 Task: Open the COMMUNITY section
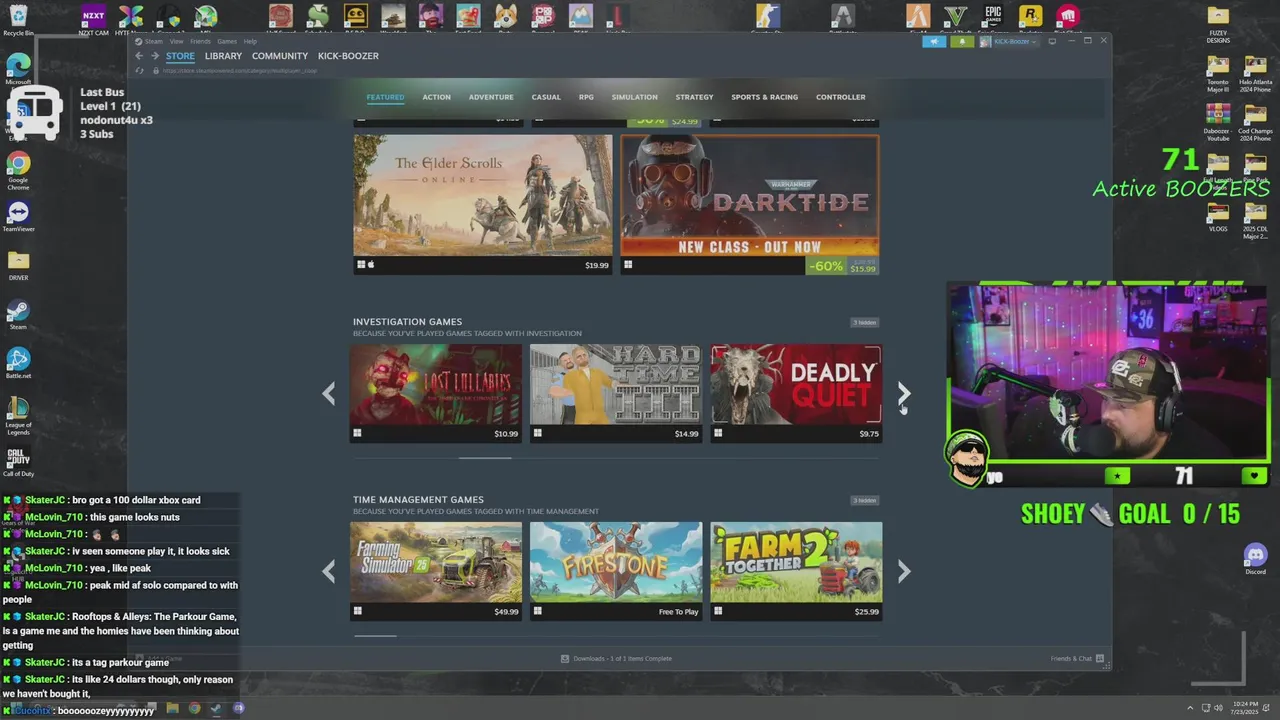click(x=280, y=56)
